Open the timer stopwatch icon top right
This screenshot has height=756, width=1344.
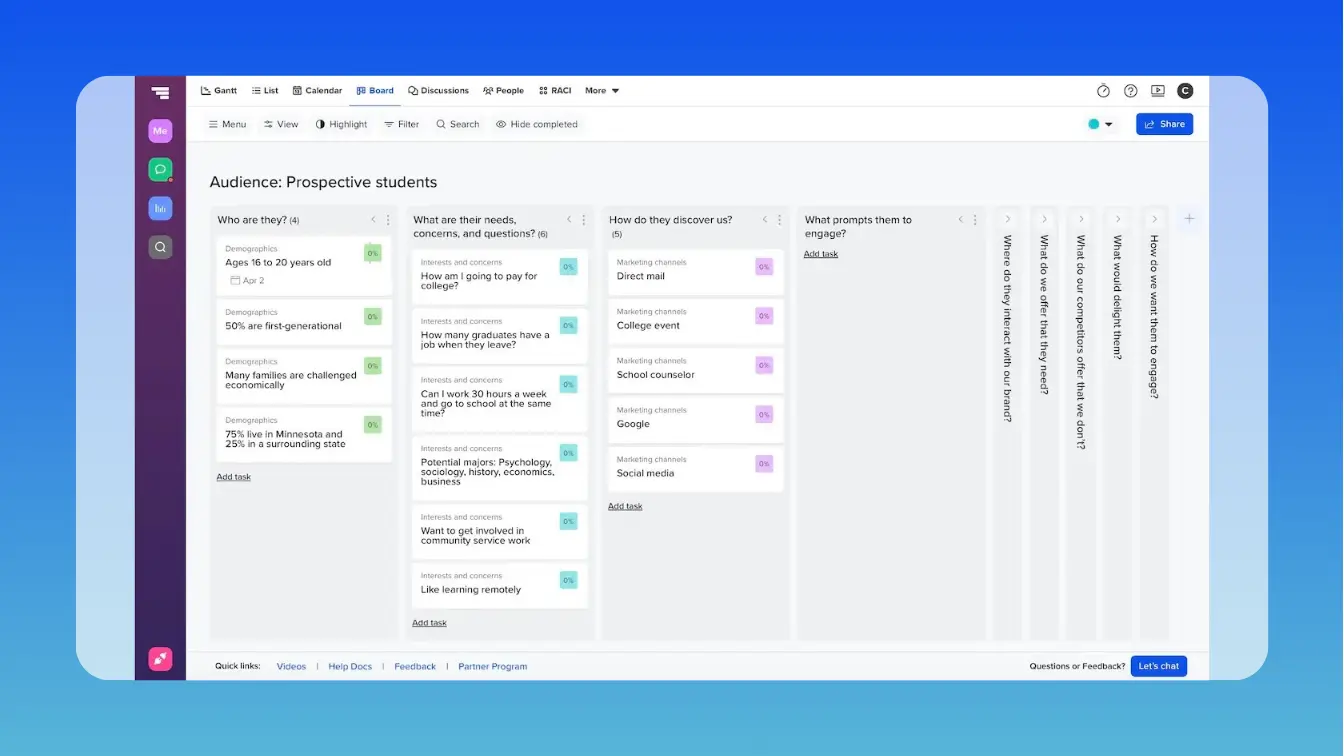coord(1103,90)
